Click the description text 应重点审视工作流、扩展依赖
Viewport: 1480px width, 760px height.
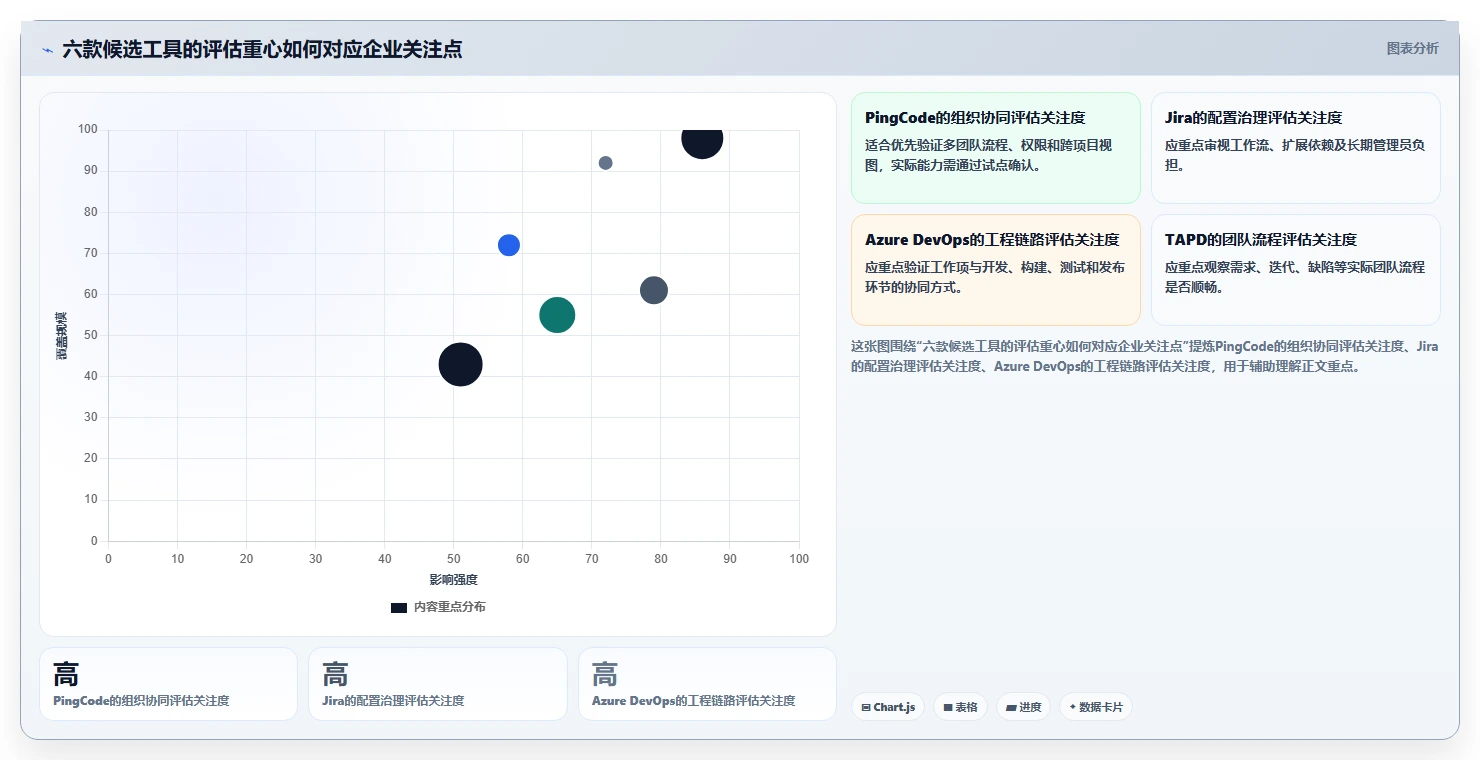(1295, 155)
